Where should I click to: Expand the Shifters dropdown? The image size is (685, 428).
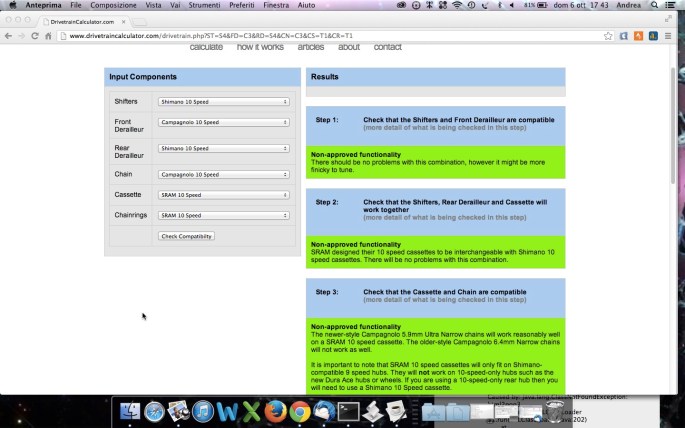pyautogui.click(x=224, y=101)
